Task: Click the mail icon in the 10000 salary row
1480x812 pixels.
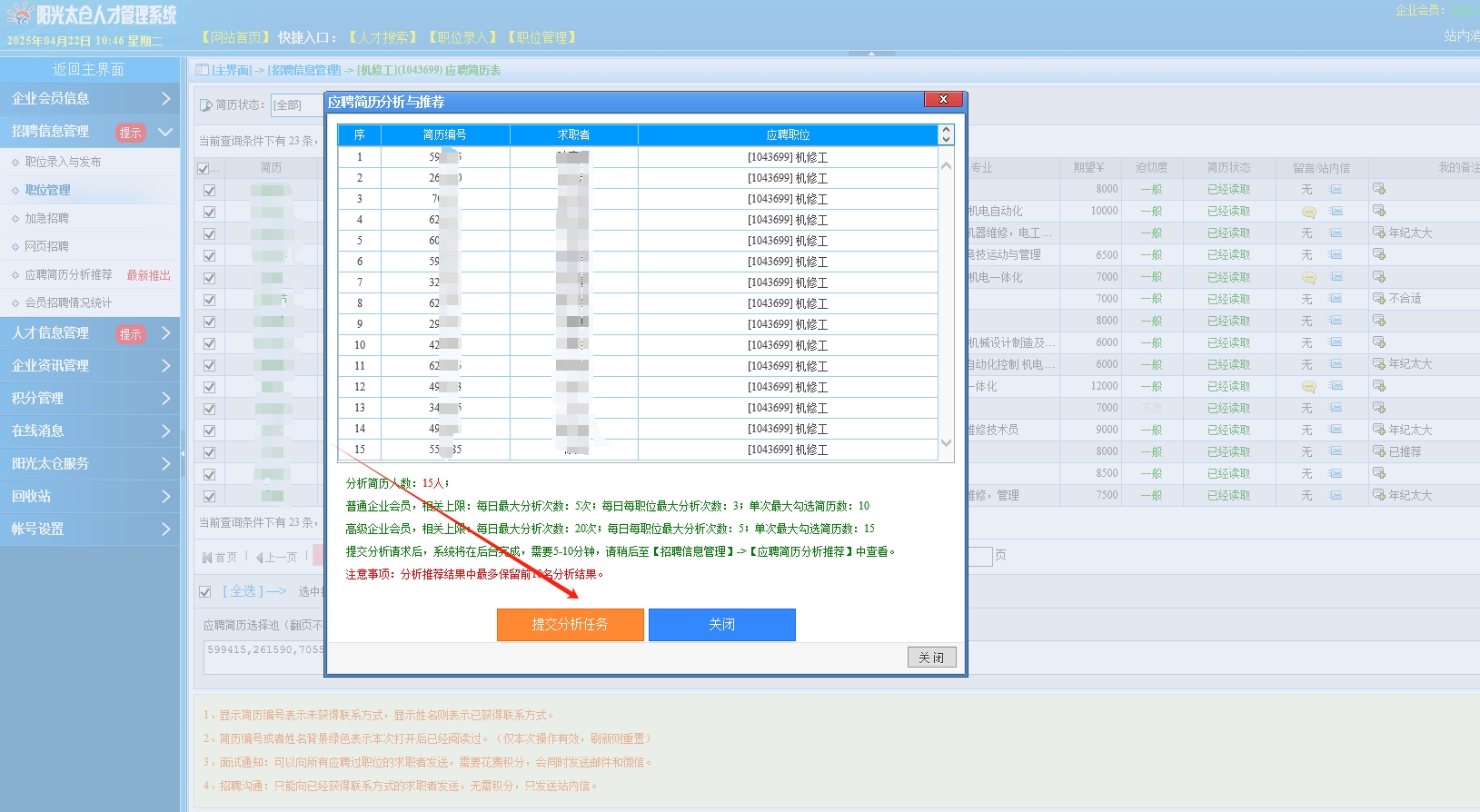Action: point(1336,211)
